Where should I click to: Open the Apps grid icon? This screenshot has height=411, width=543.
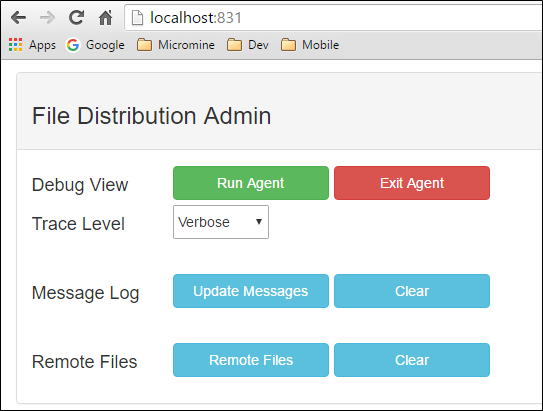pyautogui.click(x=15, y=45)
